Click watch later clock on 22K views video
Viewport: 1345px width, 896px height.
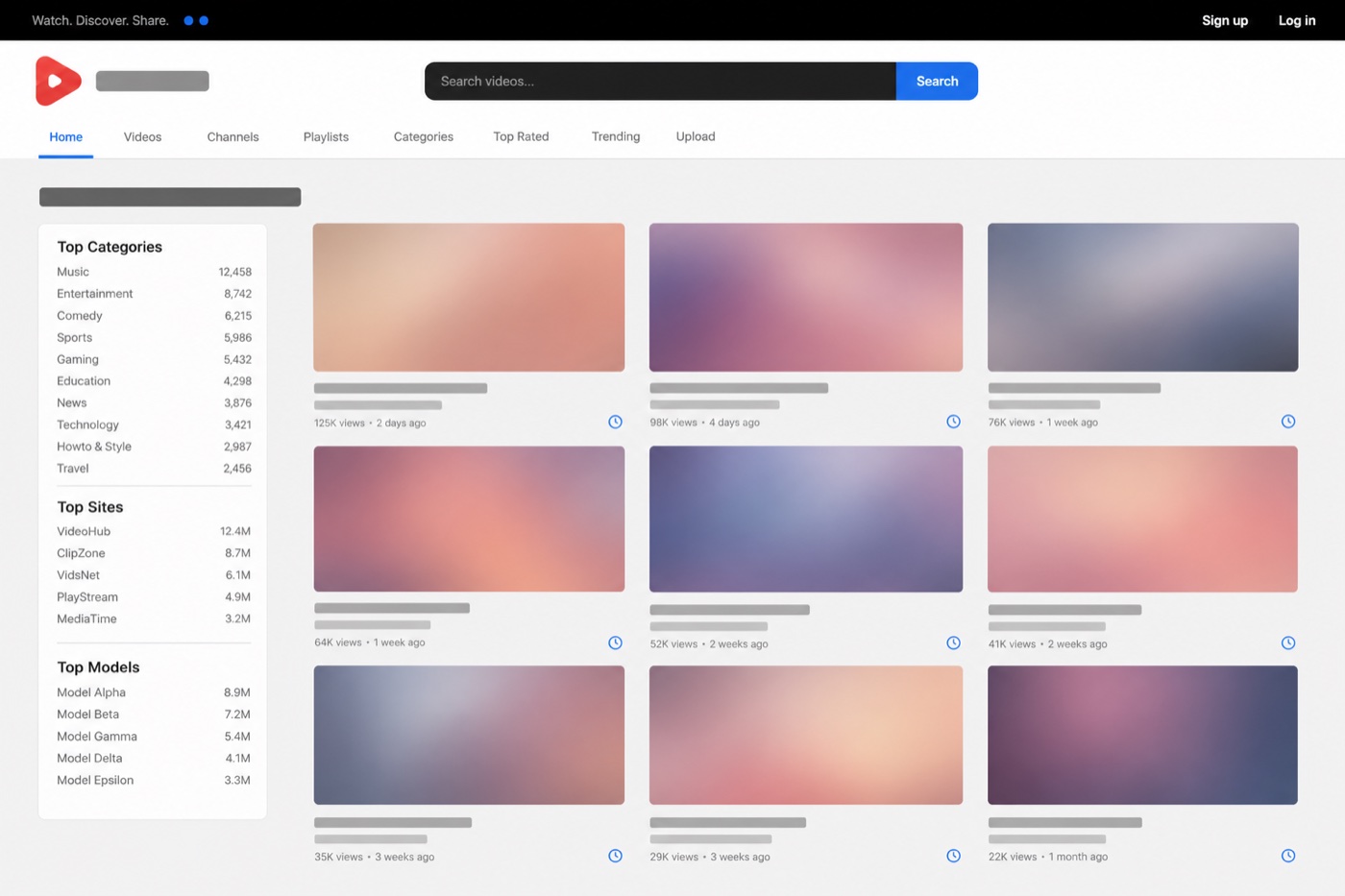1288,856
